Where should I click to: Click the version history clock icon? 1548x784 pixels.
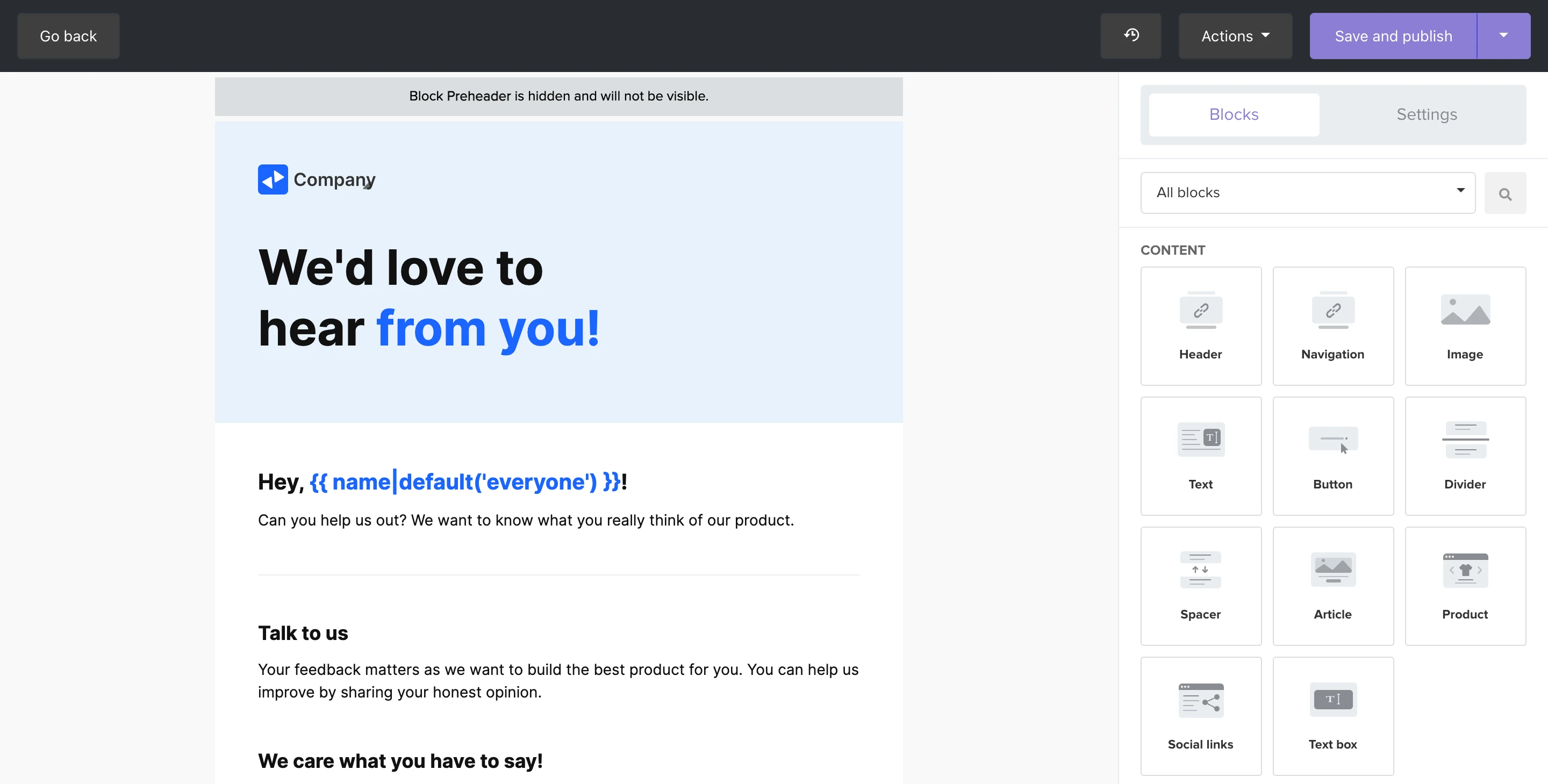(1130, 35)
